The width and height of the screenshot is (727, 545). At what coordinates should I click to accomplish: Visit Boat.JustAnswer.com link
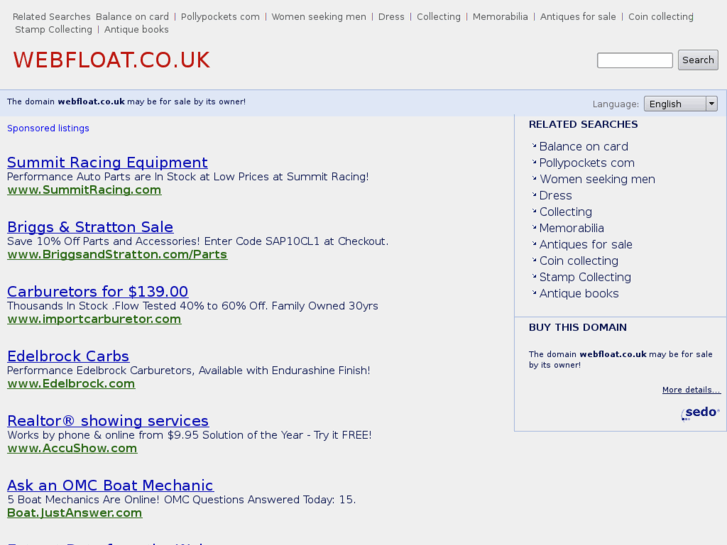(74, 512)
